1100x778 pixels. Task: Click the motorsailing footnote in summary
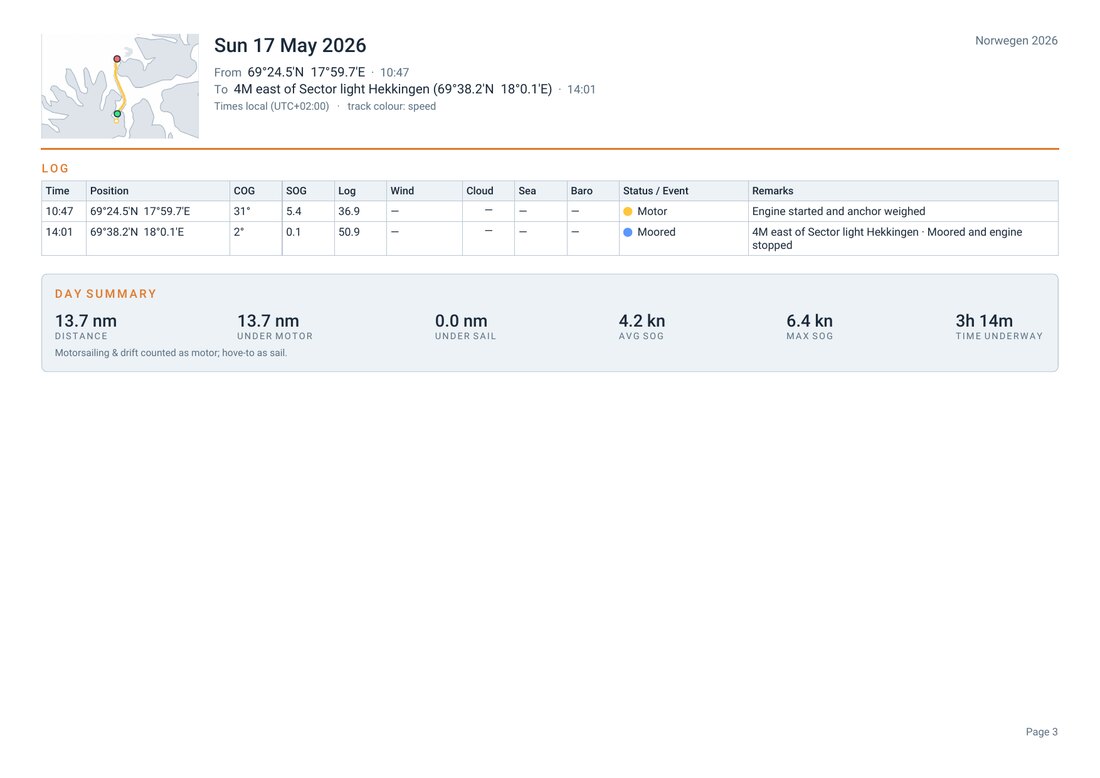coord(171,353)
